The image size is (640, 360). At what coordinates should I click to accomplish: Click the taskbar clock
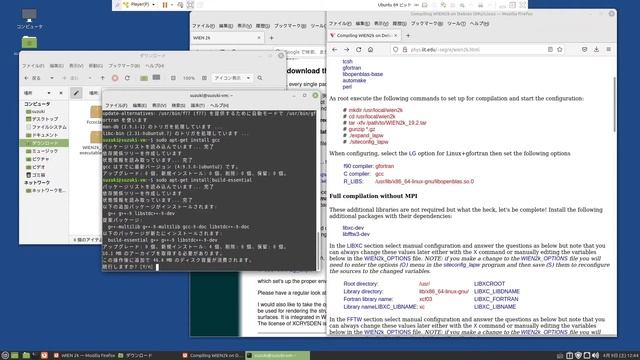tap(620, 356)
